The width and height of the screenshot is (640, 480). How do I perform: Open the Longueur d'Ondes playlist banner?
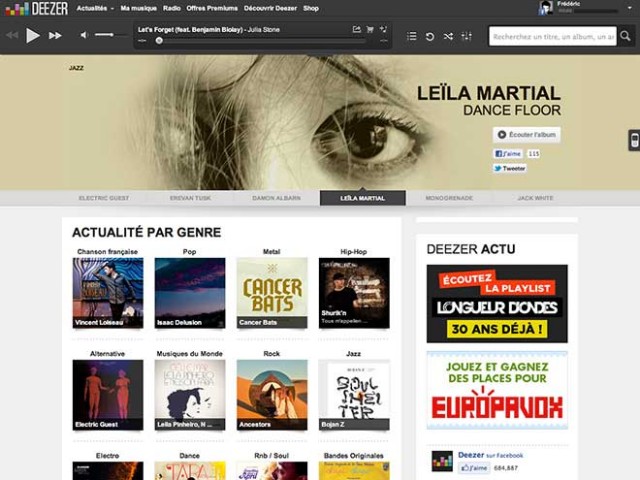tap(497, 304)
